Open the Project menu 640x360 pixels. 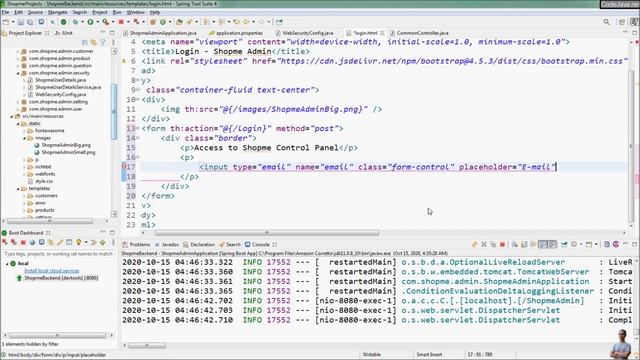(100, 12)
